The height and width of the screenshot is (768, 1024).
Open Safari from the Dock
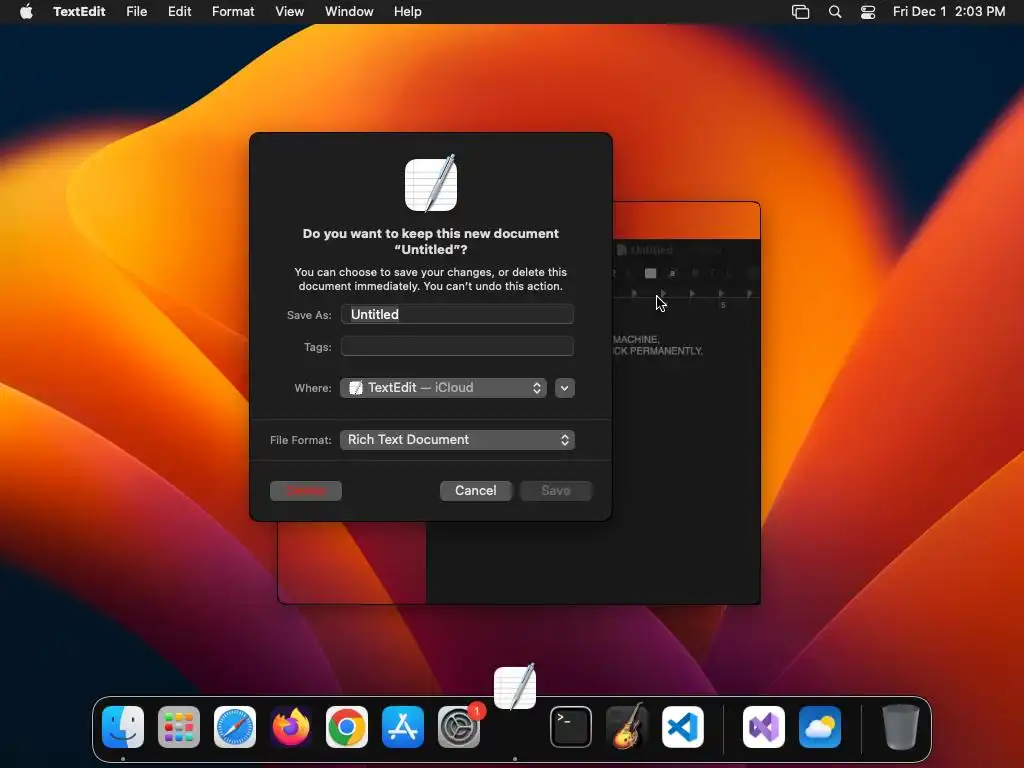tap(235, 727)
